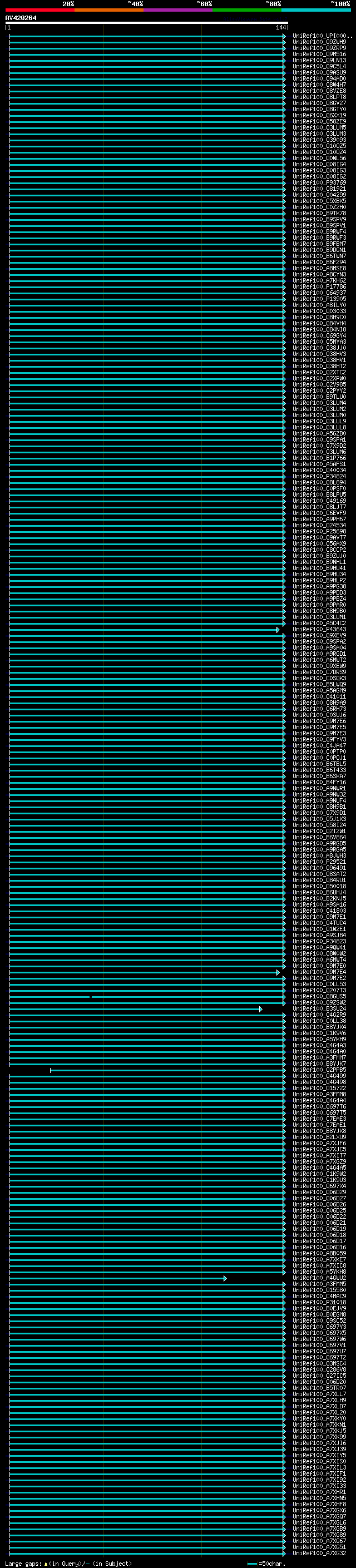Click the last hit label UniRef100_A7XG32

[319, 1554]
